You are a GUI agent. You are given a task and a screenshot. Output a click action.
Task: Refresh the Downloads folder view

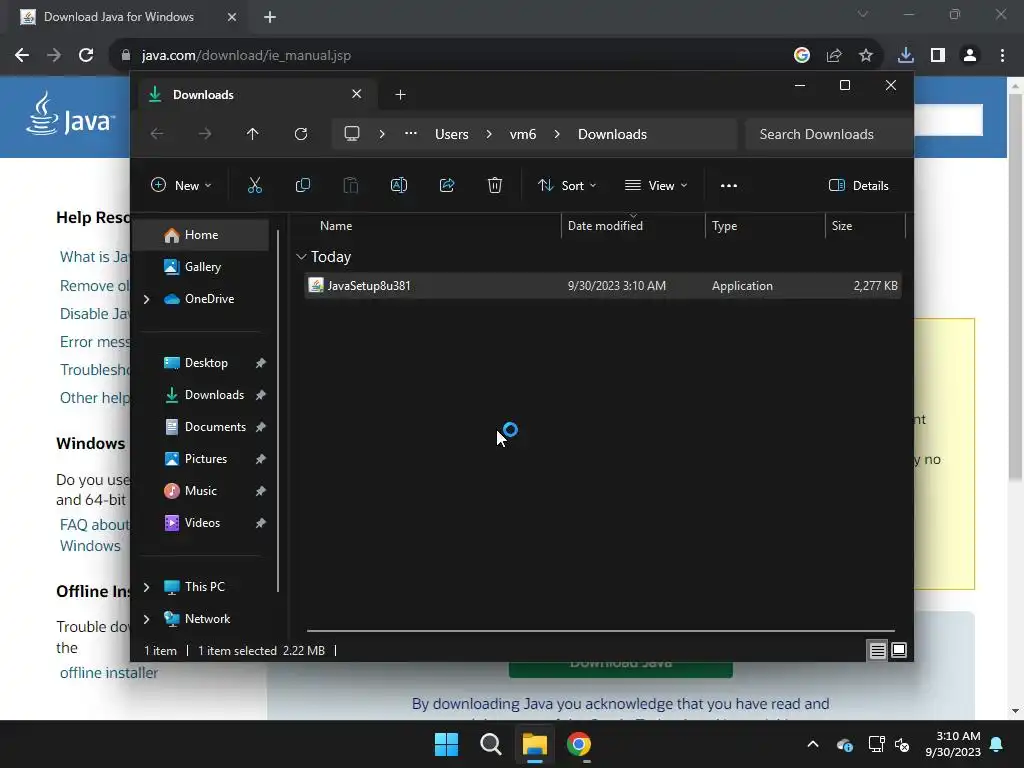300,134
